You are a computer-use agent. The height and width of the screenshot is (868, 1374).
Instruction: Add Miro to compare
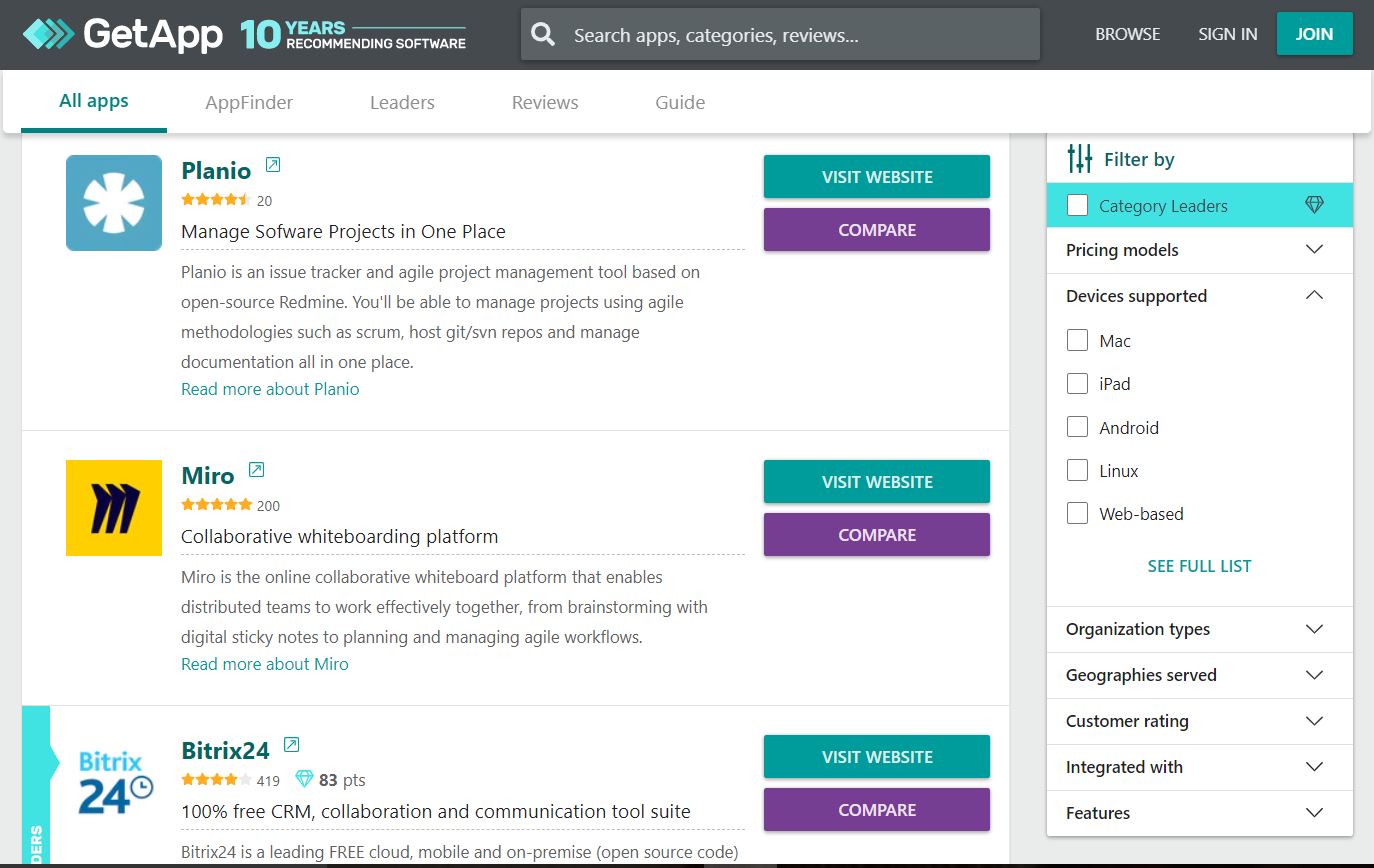[x=877, y=535]
